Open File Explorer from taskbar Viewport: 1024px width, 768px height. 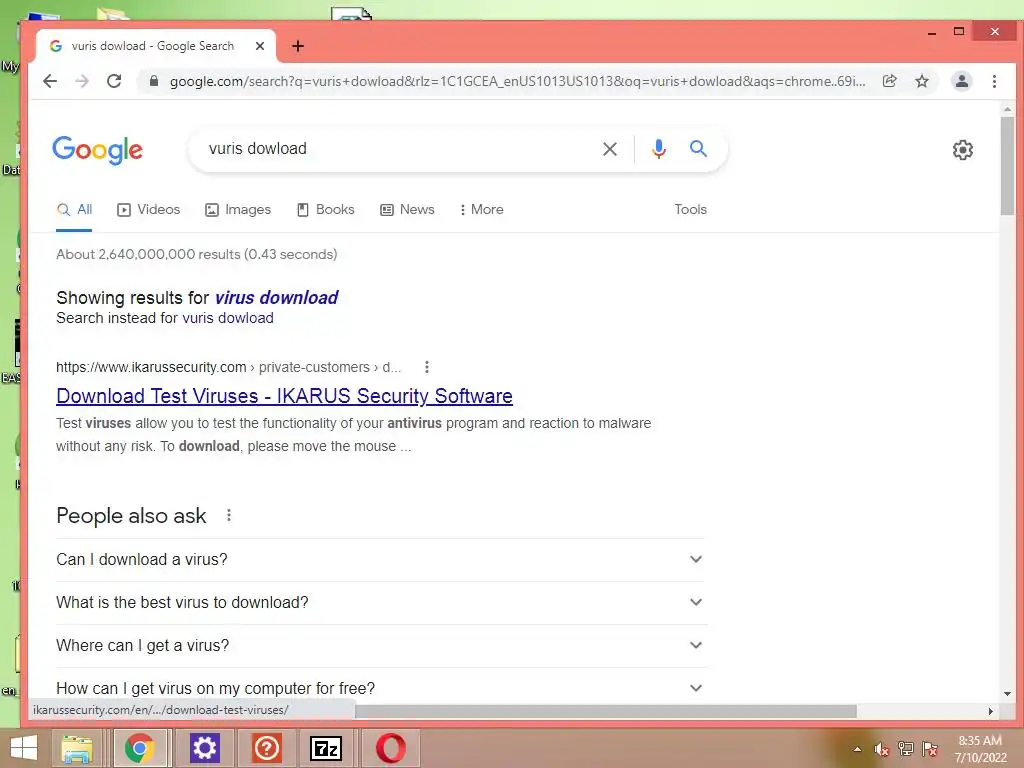77,748
